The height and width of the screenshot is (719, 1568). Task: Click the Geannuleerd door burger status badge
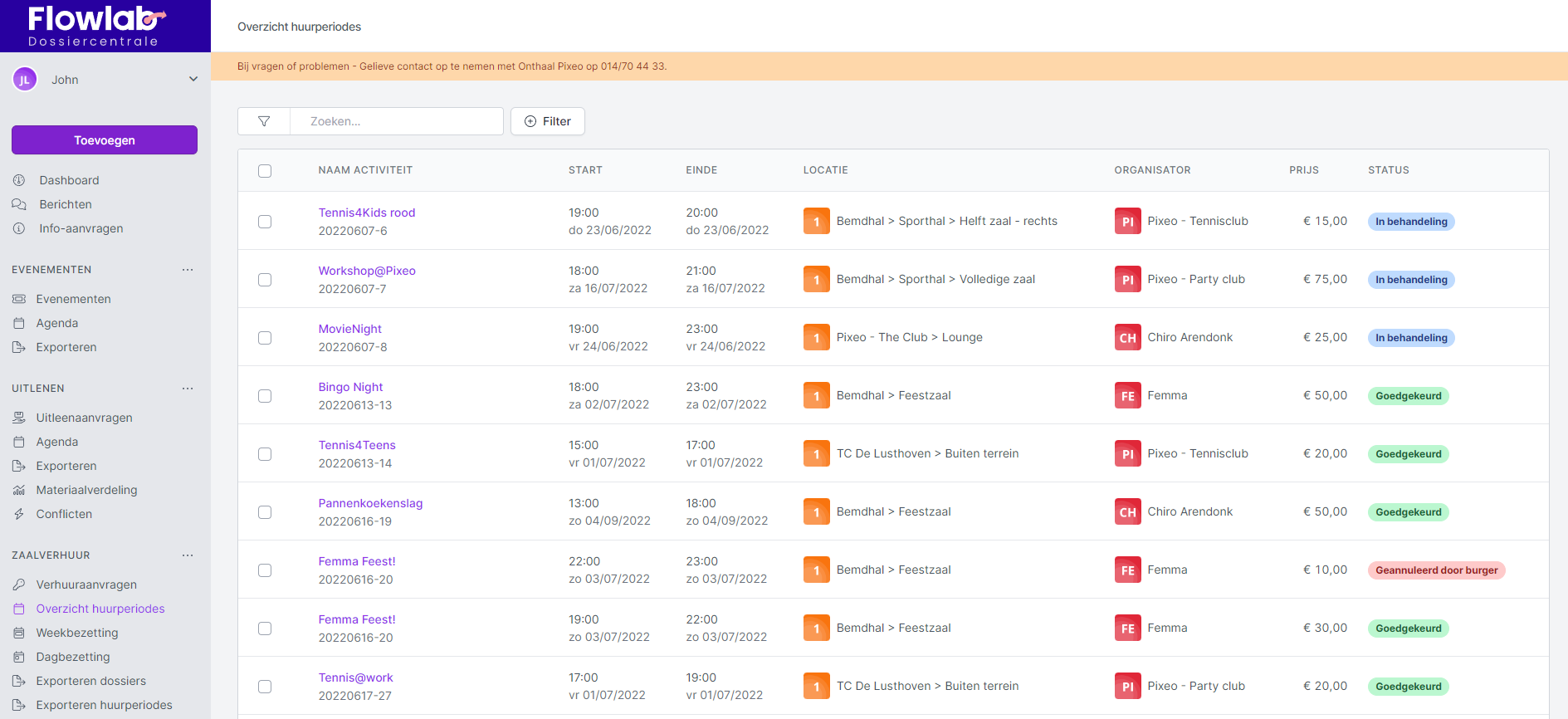(1436, 570)
